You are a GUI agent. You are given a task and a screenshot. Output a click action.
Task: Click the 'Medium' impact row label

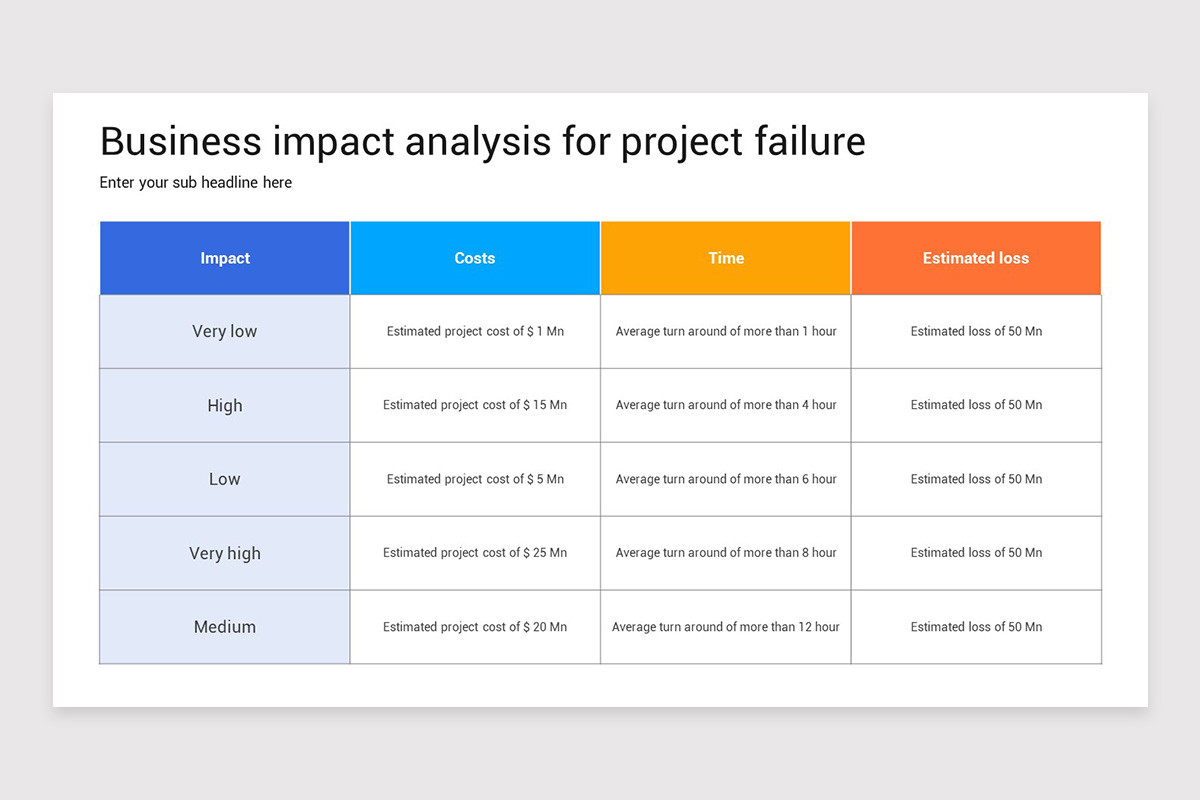[225, 627]
